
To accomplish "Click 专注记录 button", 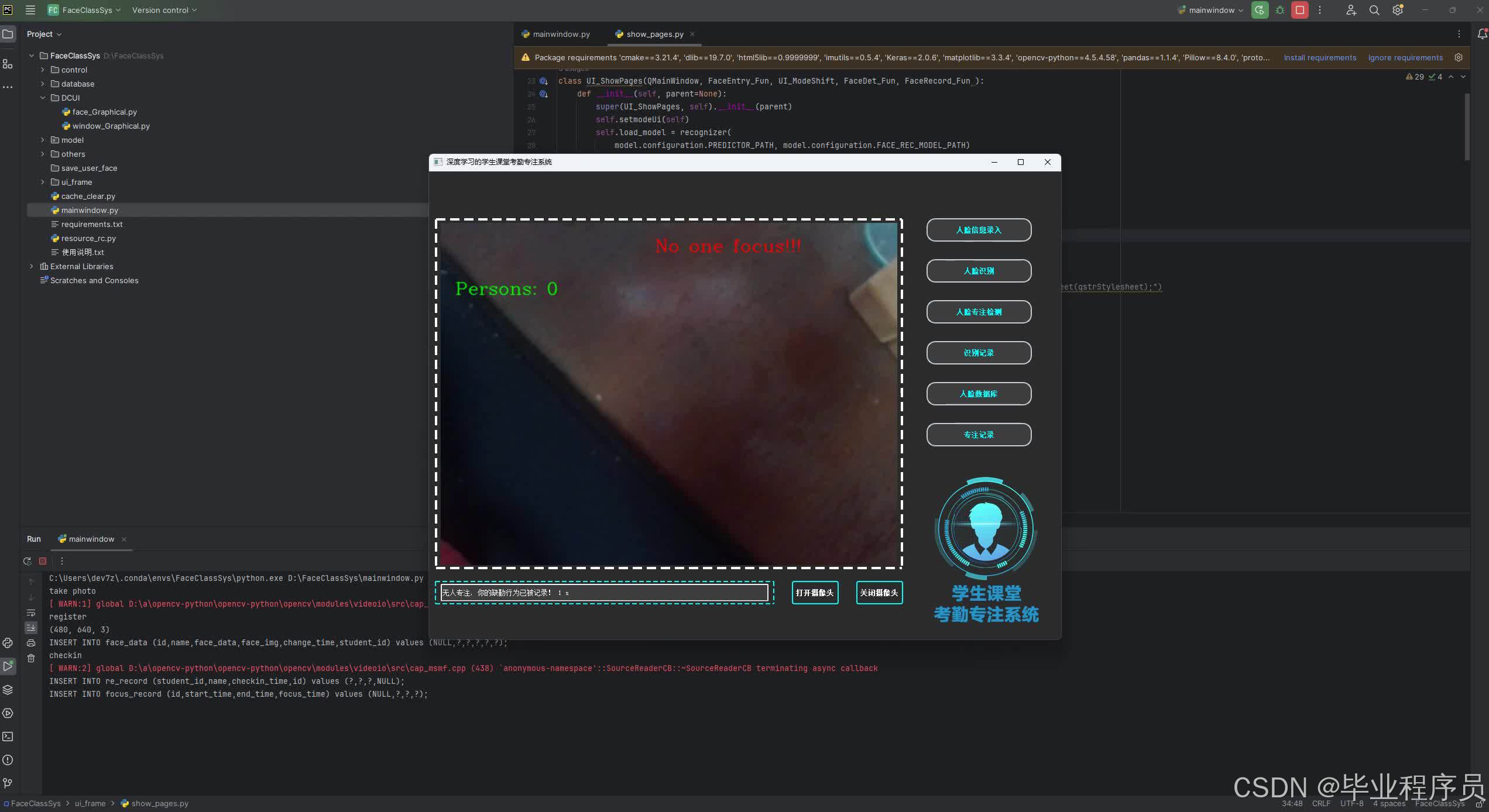I will pyautogui.click(x=979, y=435).
